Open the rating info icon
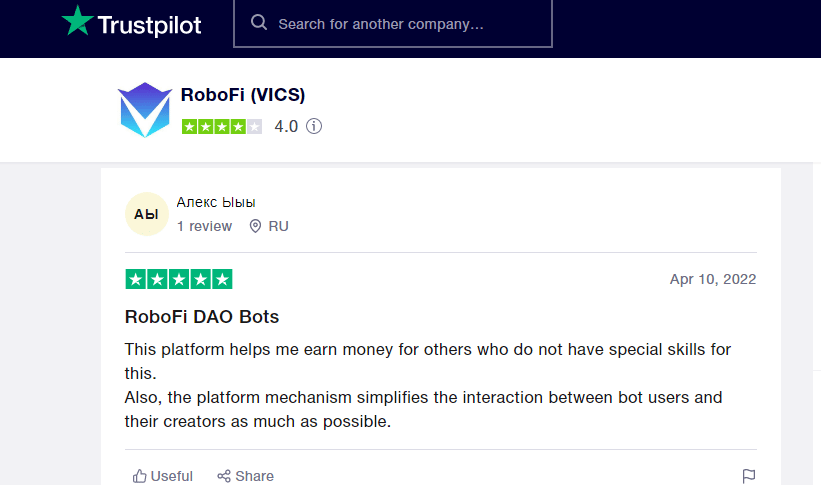 point(314,127)
